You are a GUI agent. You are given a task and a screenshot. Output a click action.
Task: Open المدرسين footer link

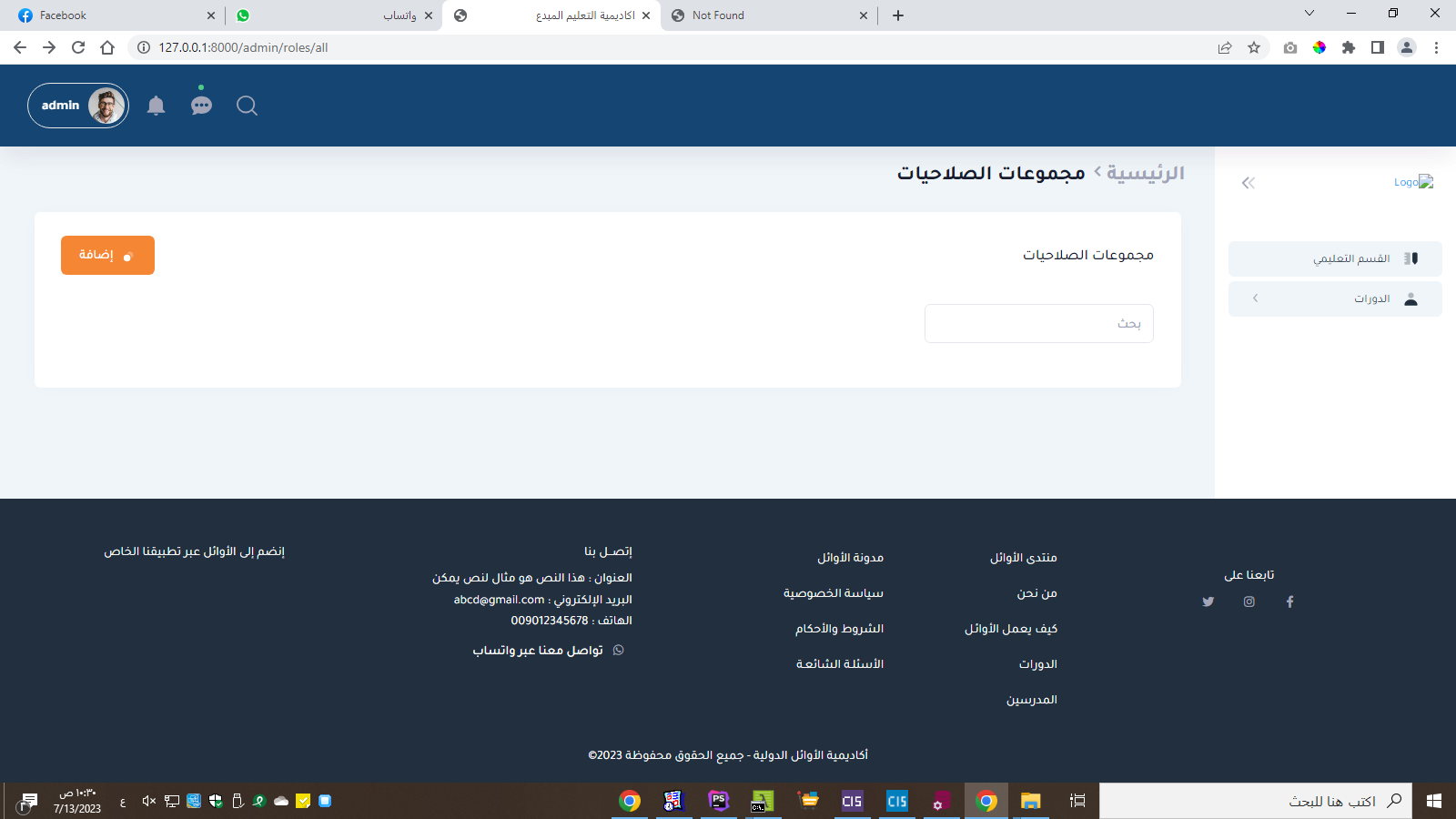(1032, 700)
